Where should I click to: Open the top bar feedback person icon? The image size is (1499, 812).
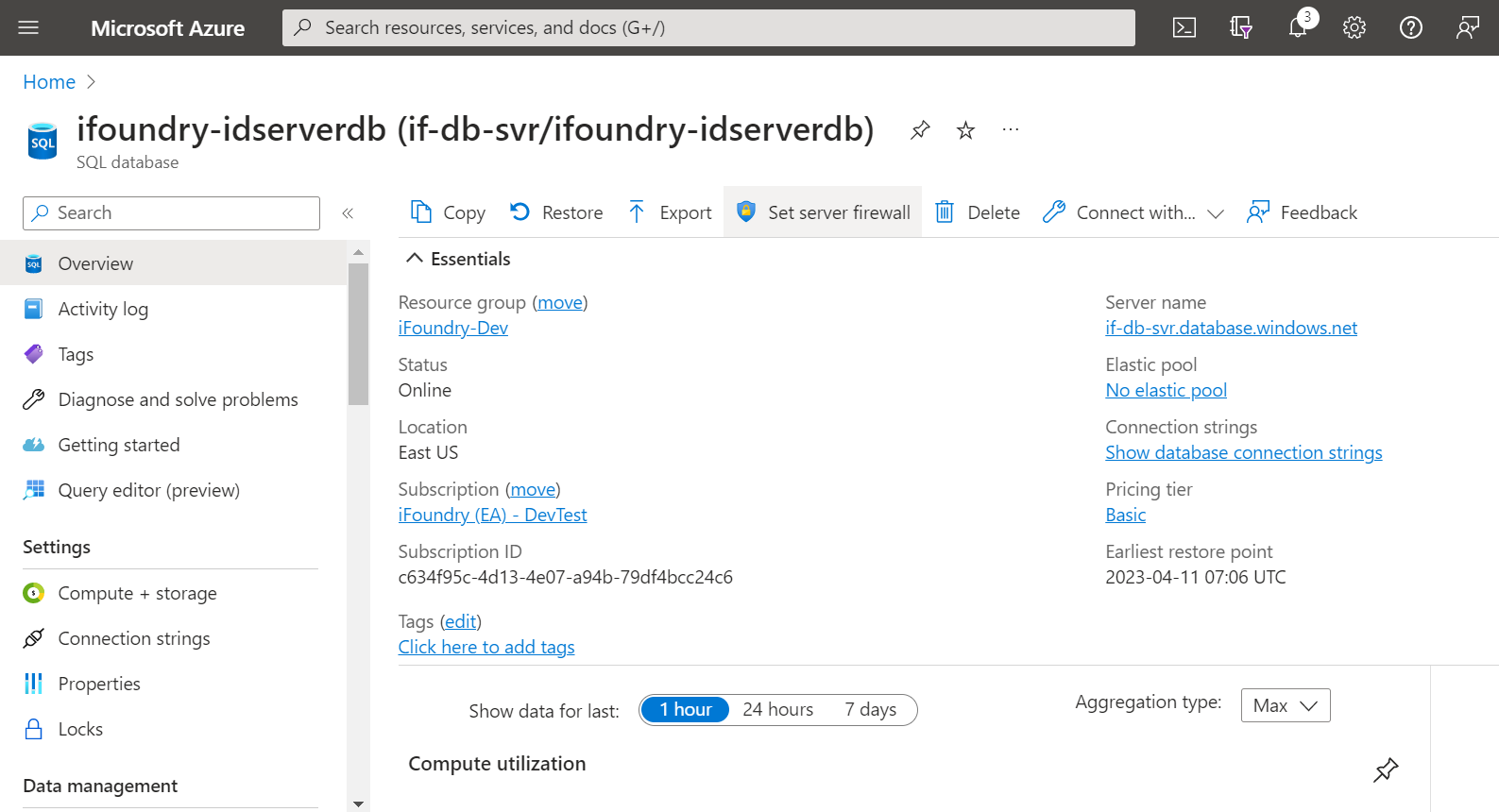(x=1467, y=27)
